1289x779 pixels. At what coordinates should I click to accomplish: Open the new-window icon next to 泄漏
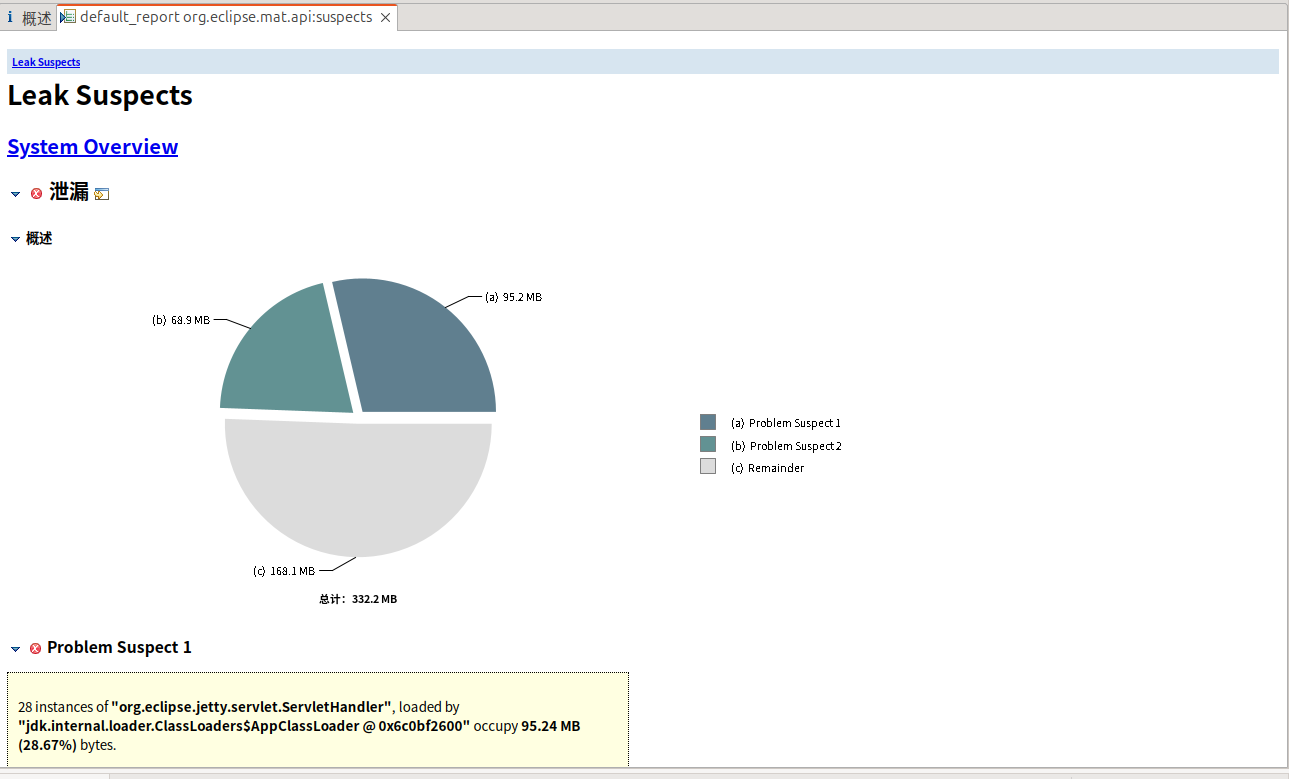coord(101,194)
